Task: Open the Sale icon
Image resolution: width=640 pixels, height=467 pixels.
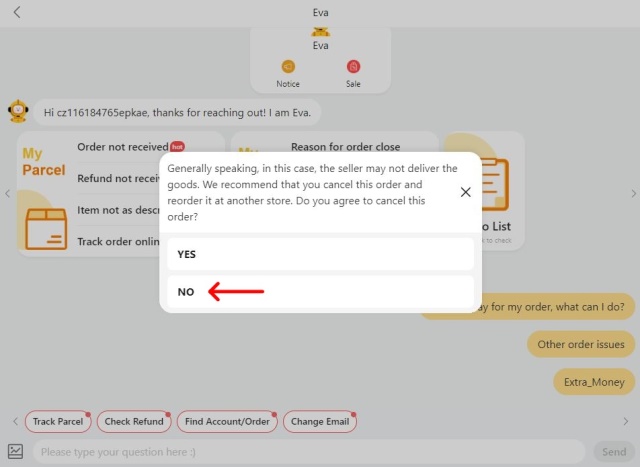Action: click(x=353, y=67)
